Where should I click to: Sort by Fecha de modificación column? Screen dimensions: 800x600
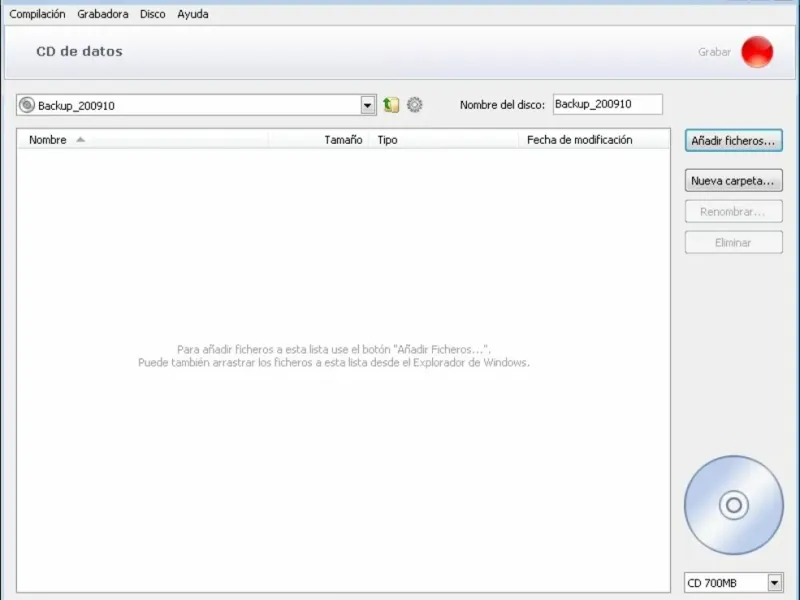(594, 140)
